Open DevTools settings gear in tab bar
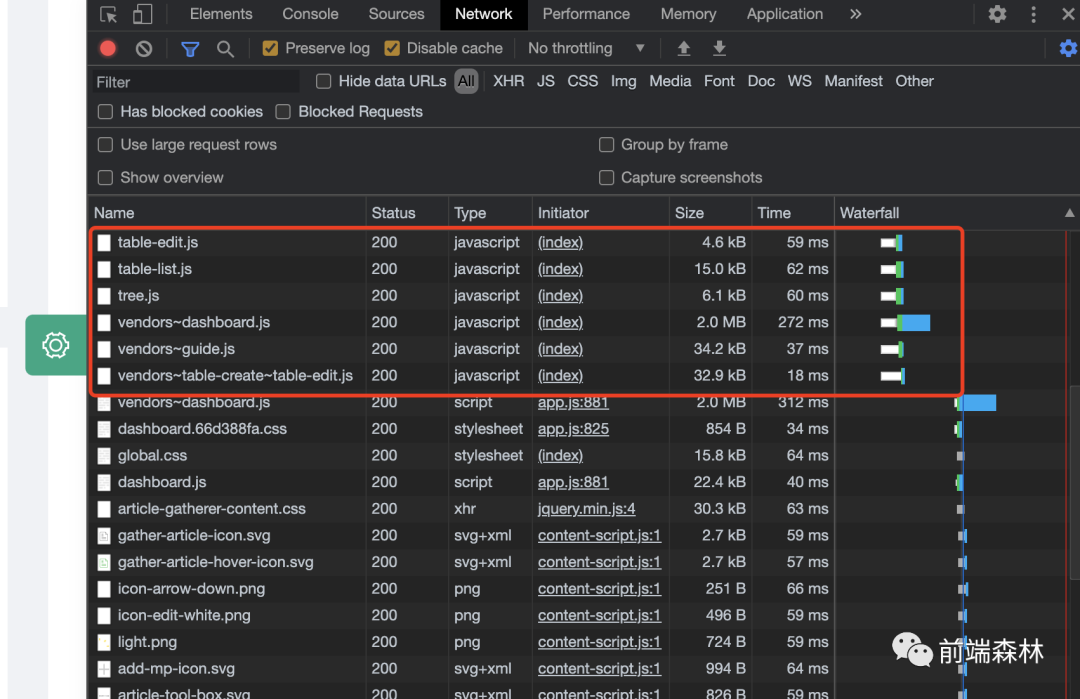This screenshot has width=1080, height=699. (x=997, y=14)
